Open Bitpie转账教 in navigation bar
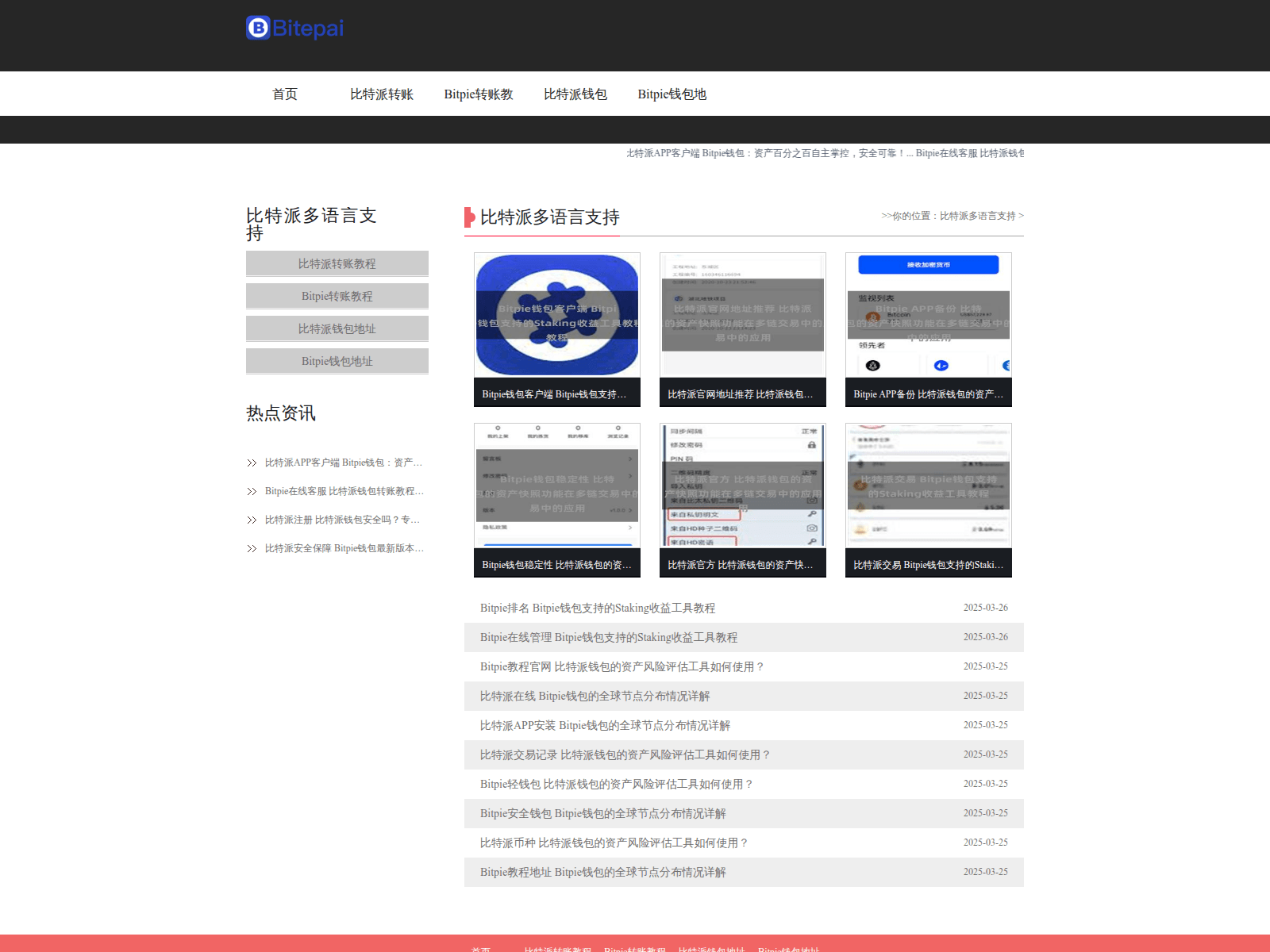The height and width of the screenshot is (952, 1270). pyautogui.click(x=479, y=94)
